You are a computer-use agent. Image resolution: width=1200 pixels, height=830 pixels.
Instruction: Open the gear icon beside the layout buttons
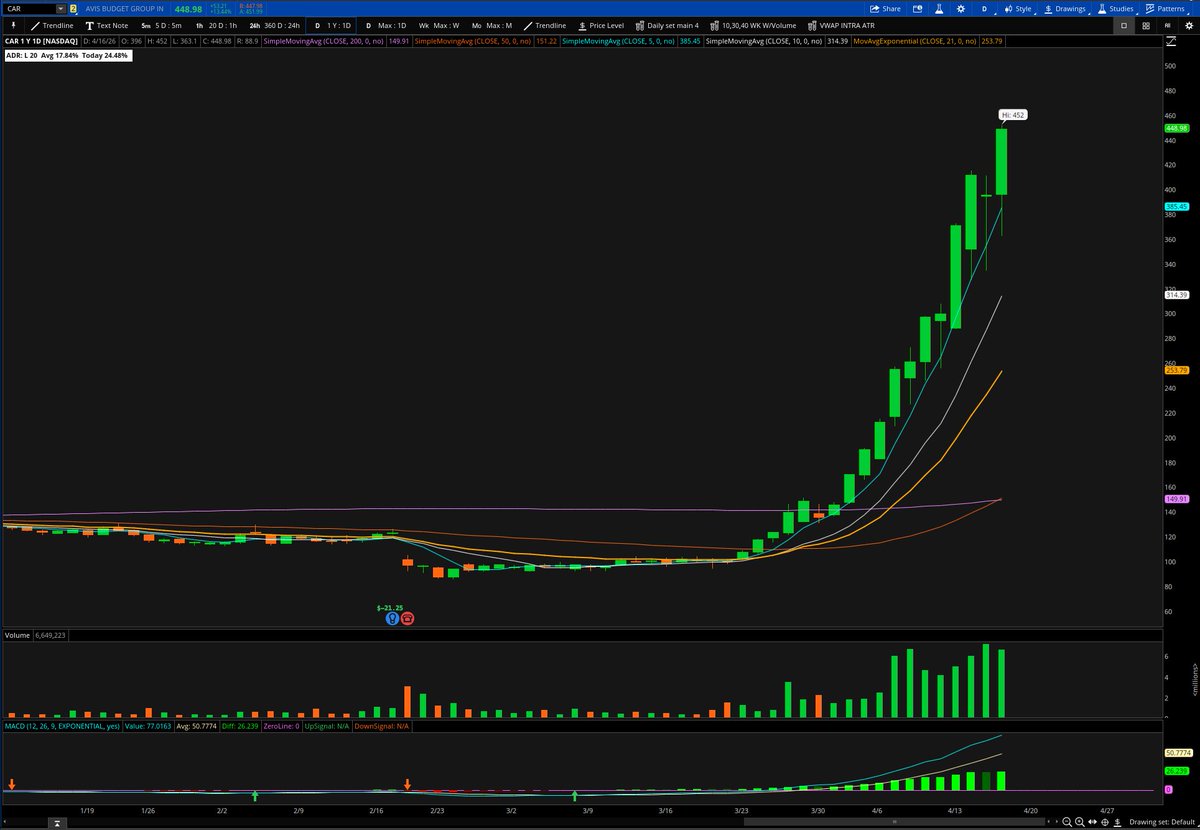pos(1189,26)
